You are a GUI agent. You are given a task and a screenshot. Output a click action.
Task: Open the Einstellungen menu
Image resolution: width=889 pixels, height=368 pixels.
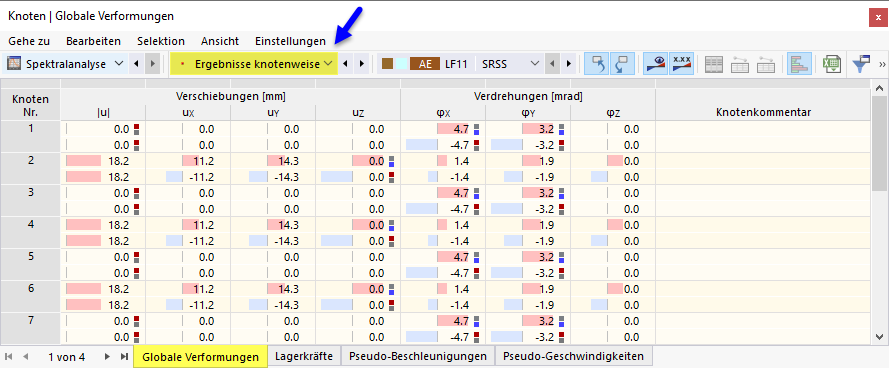click(x=290, y=41)
